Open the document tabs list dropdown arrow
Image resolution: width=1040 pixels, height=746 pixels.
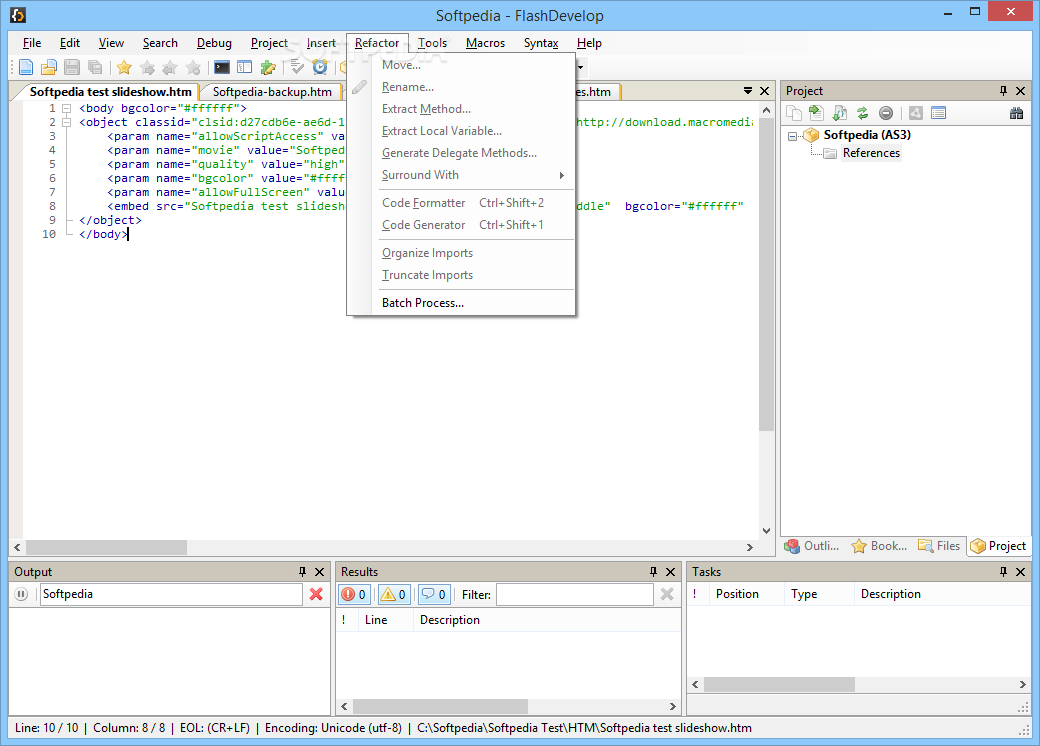point(748,90)
